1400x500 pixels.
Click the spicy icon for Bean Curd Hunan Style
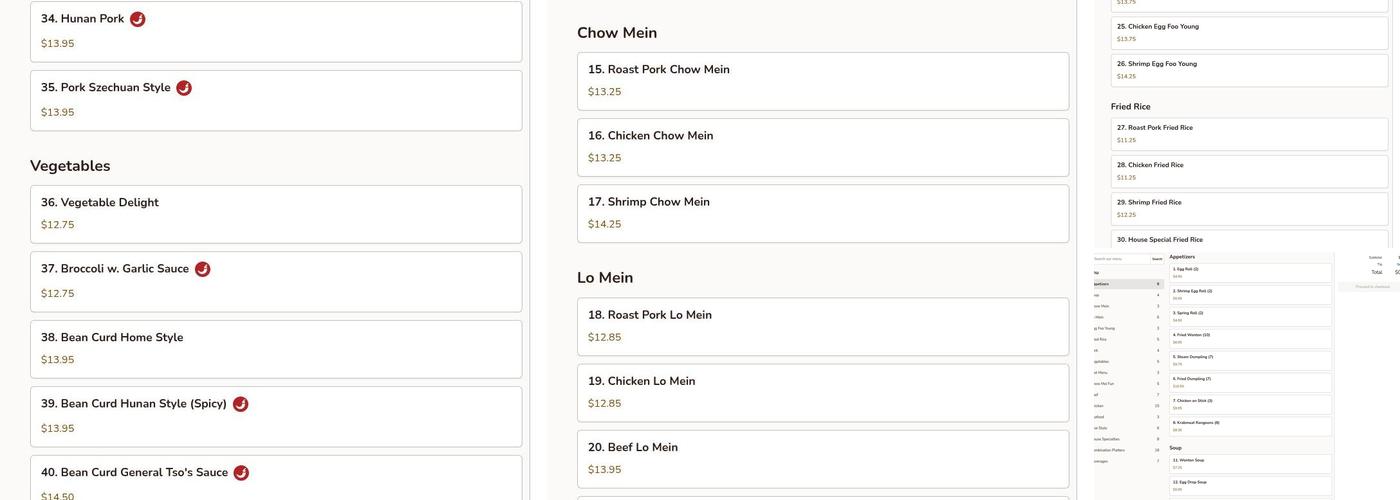click(x=241, y=404)
